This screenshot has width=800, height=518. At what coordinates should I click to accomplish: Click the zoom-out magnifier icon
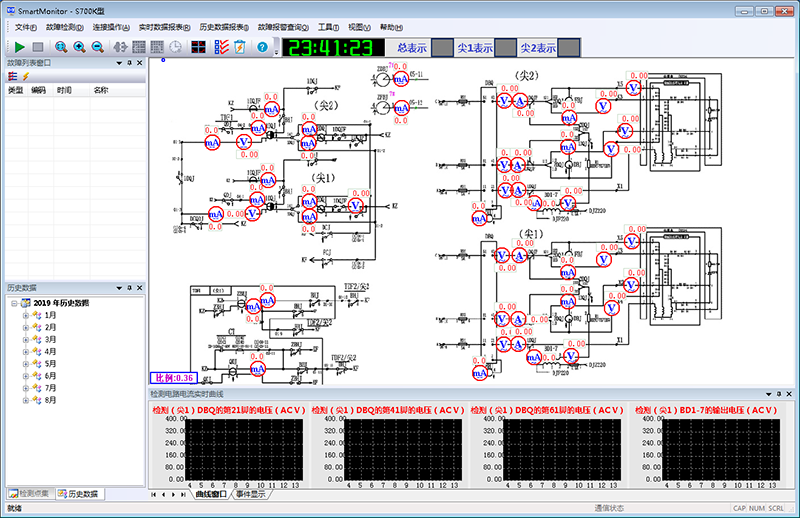click(x=97, y=47)
